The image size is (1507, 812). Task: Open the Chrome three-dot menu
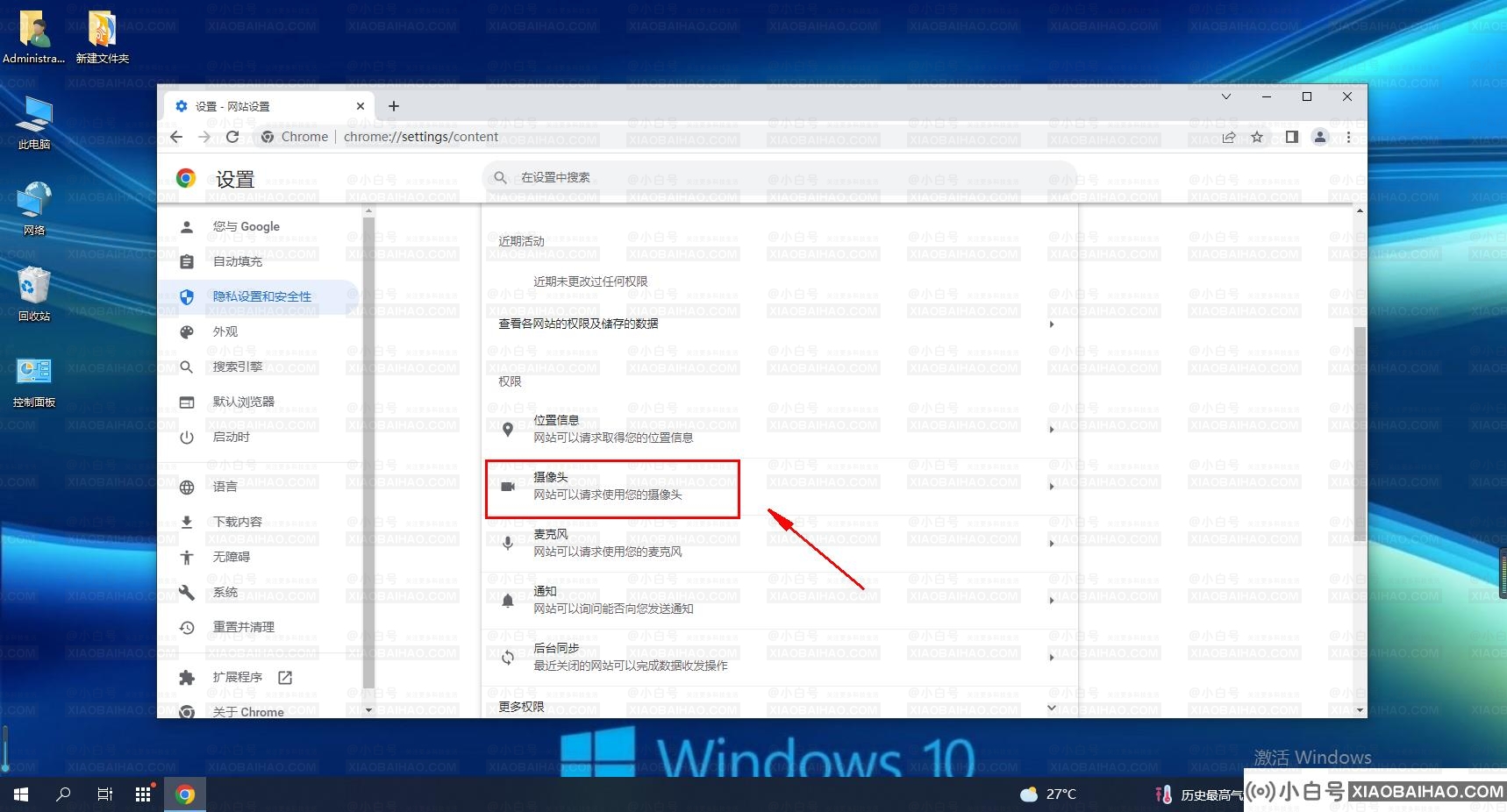pyautogui.click(x=1348, y=137)
